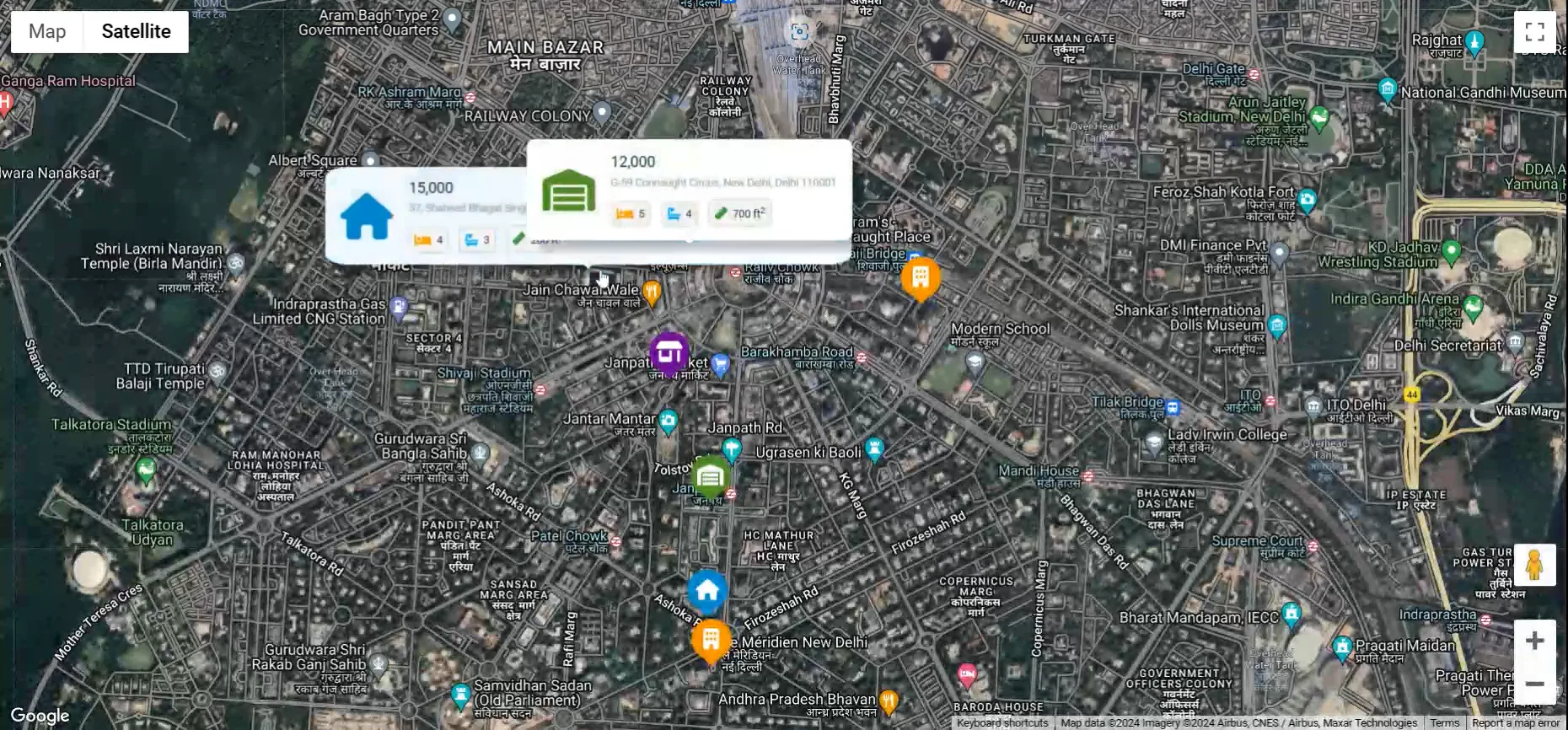Select the Feroz Shah Kotla Fort pin

pos(1308,200)
